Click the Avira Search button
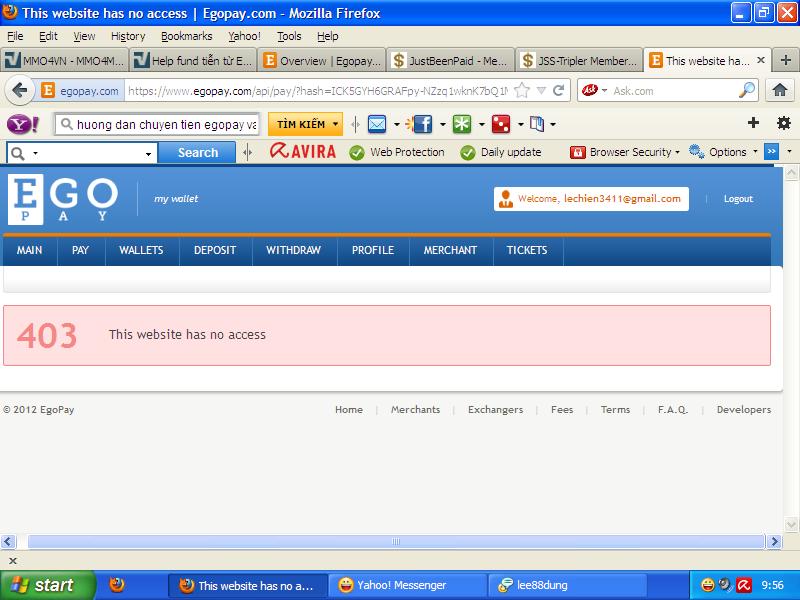 [x=197, y=153]
